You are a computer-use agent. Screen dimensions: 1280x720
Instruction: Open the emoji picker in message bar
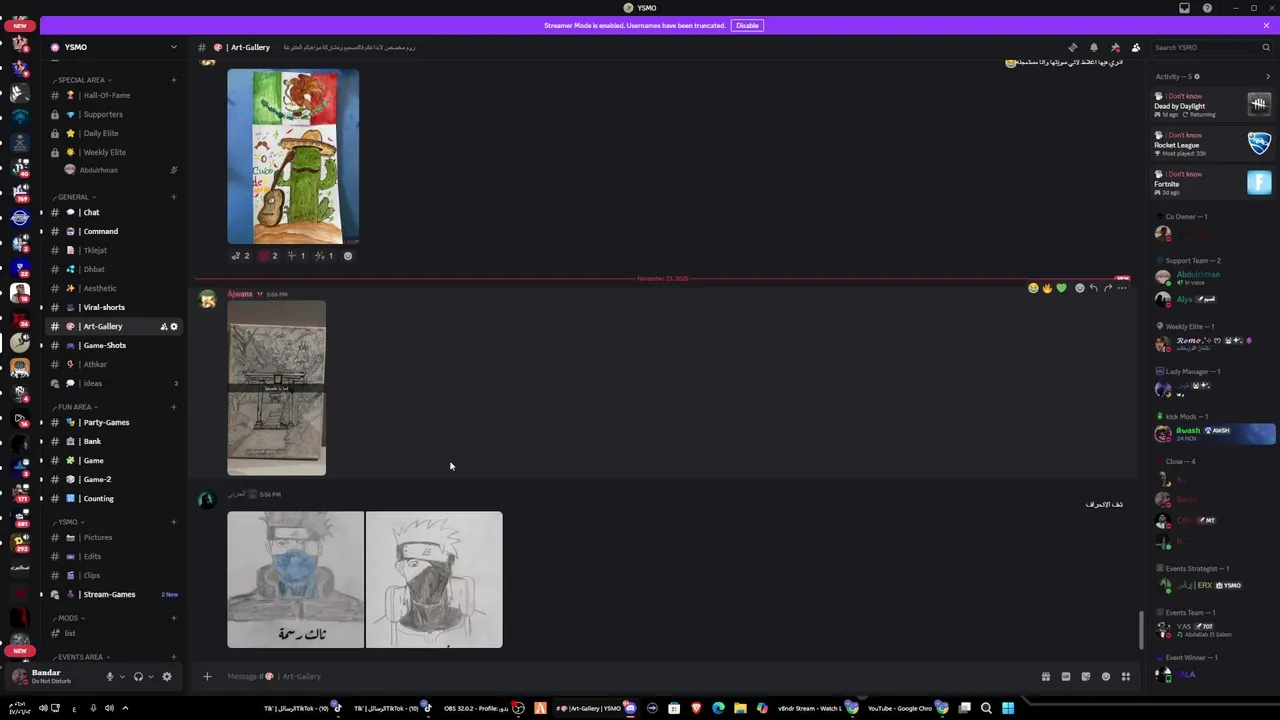coord(1106,677)
